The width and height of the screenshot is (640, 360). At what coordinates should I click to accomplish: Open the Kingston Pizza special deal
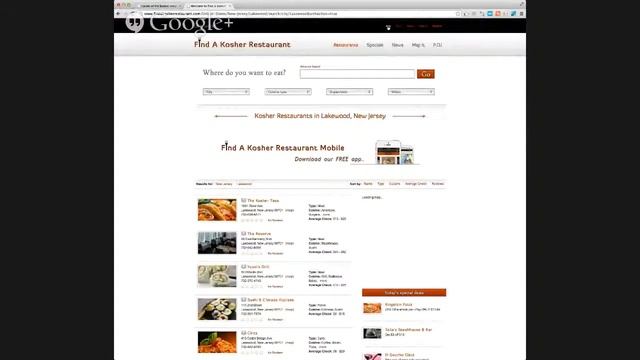[x=398, y=304]
